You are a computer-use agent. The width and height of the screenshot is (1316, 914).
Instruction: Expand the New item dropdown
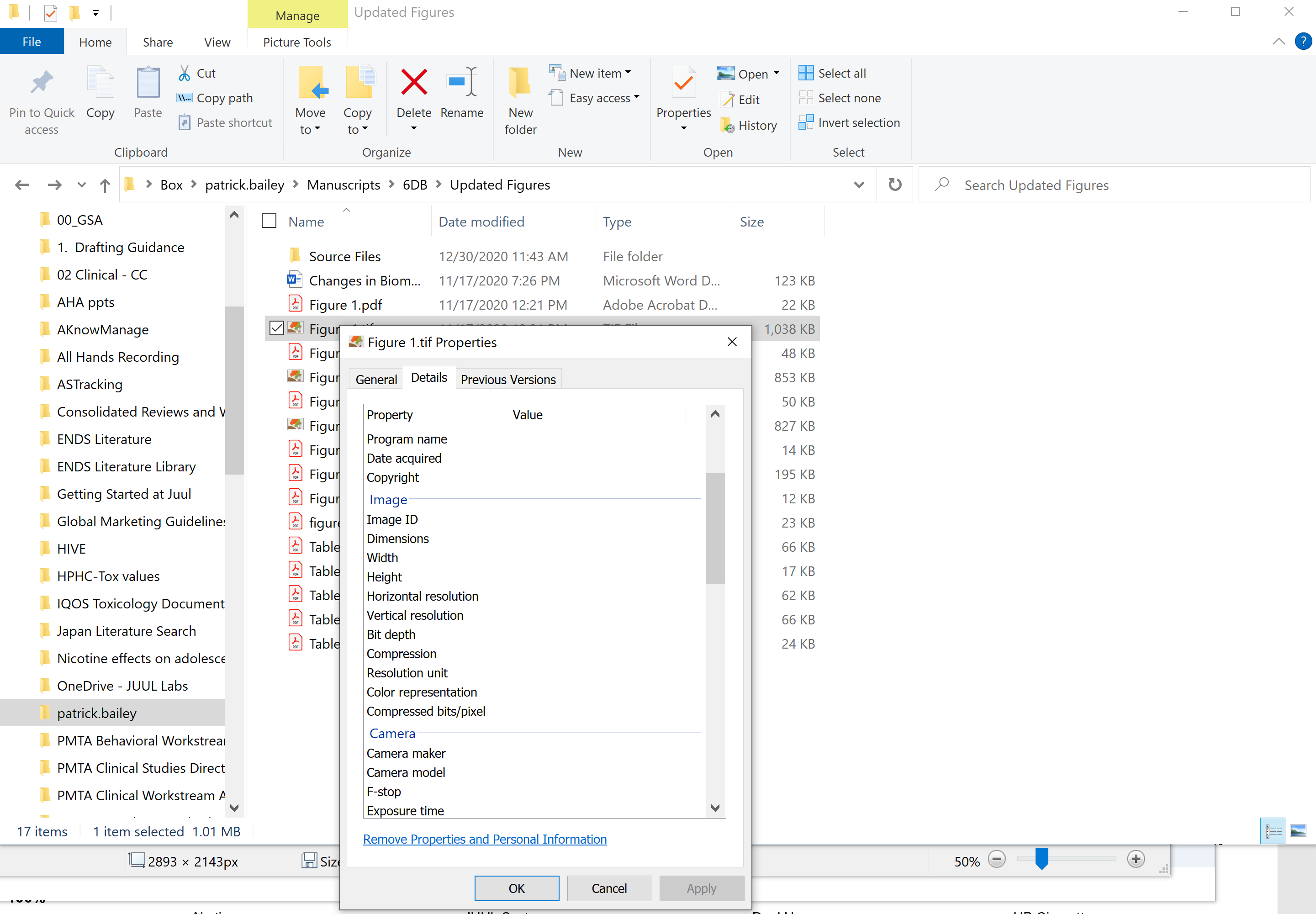pyautogui.click(x=628, y=73)
